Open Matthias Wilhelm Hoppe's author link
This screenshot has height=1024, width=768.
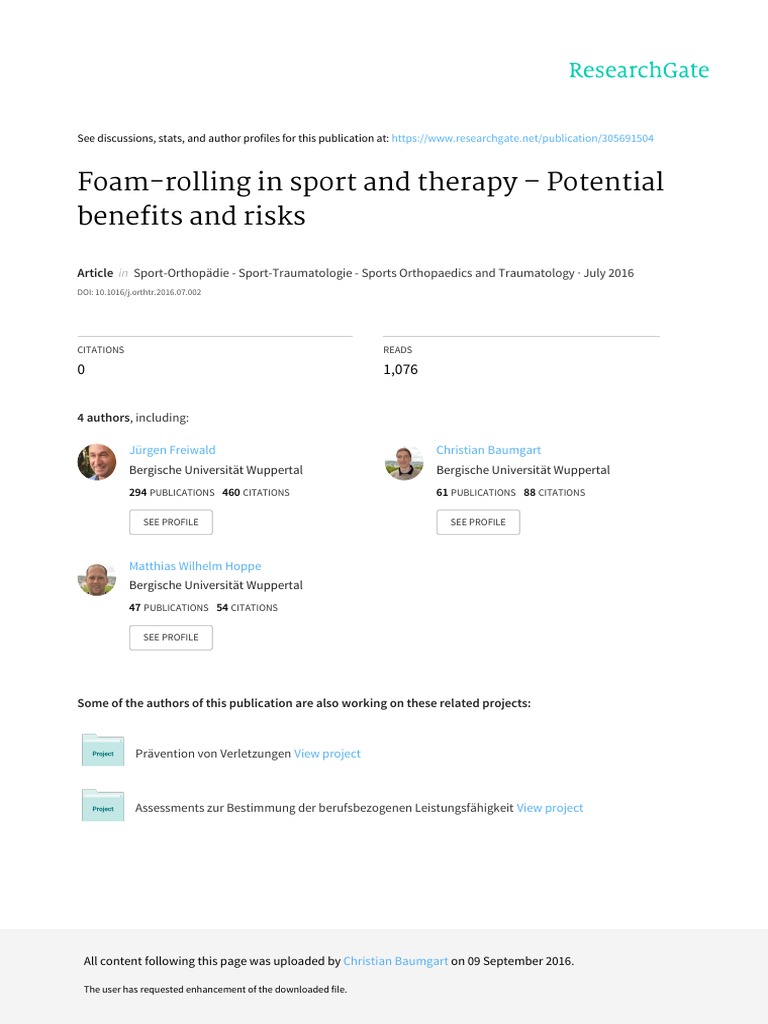click(x=195, y=566)
